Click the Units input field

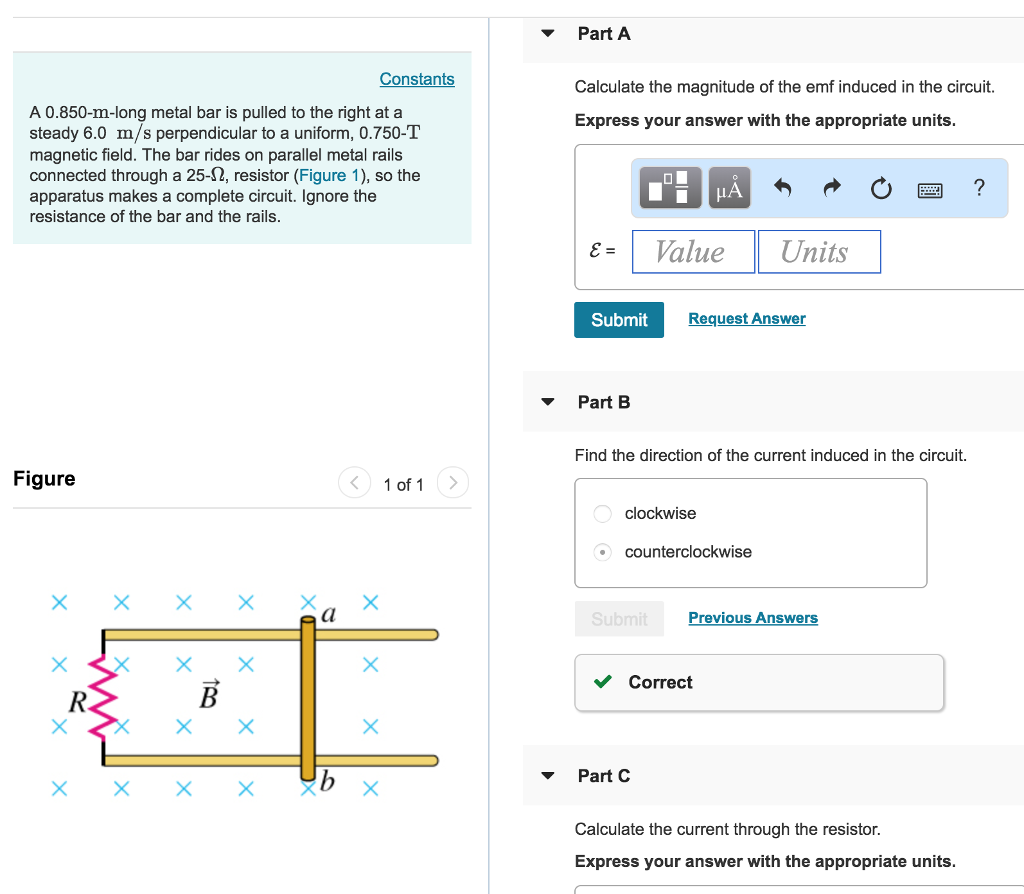819,251
